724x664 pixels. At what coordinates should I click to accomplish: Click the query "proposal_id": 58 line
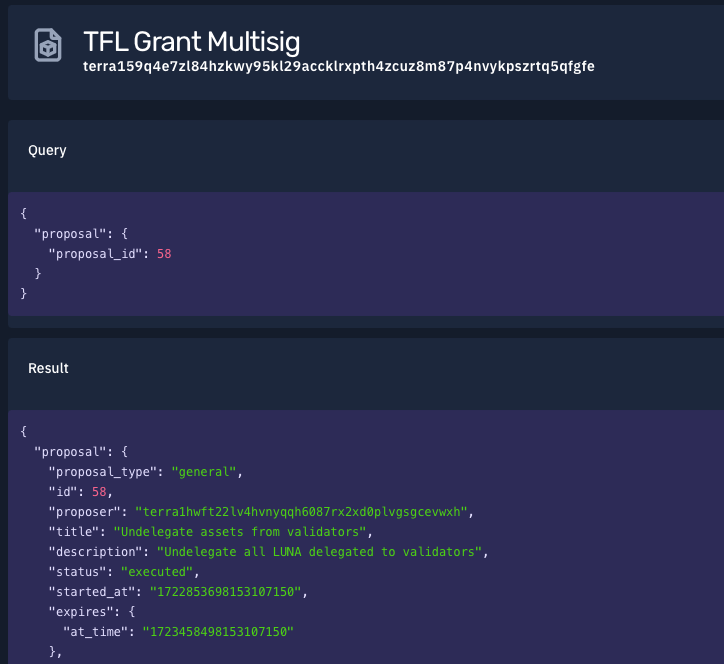[x=110, y=254]
